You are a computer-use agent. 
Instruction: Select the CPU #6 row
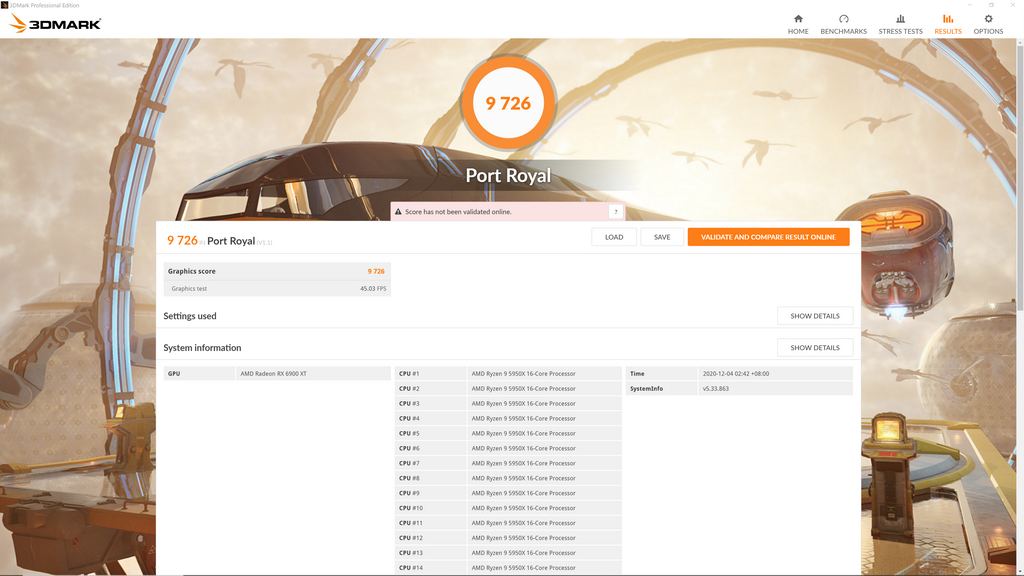tap(508, 449)
